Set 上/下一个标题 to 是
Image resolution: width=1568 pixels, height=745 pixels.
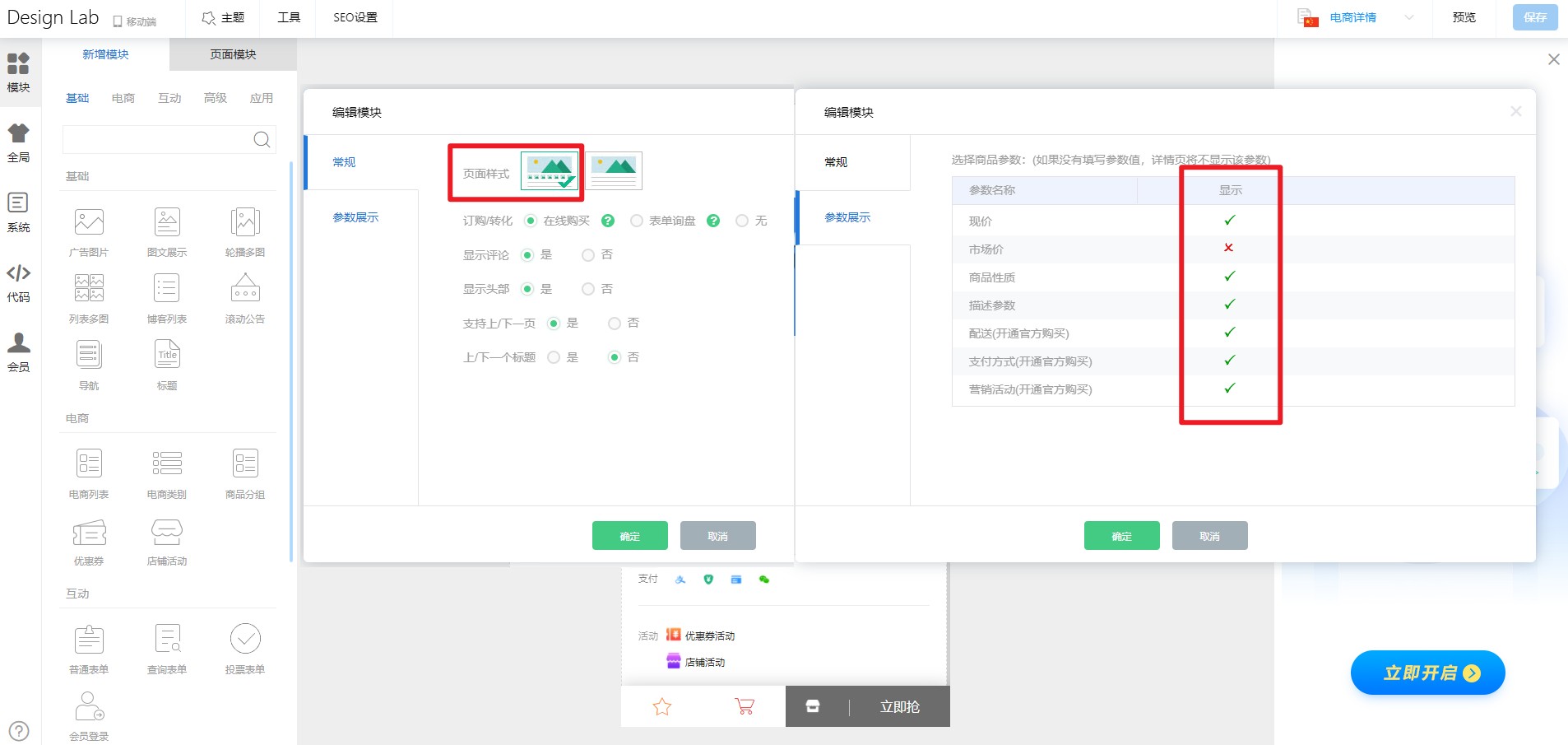(554, 357)
